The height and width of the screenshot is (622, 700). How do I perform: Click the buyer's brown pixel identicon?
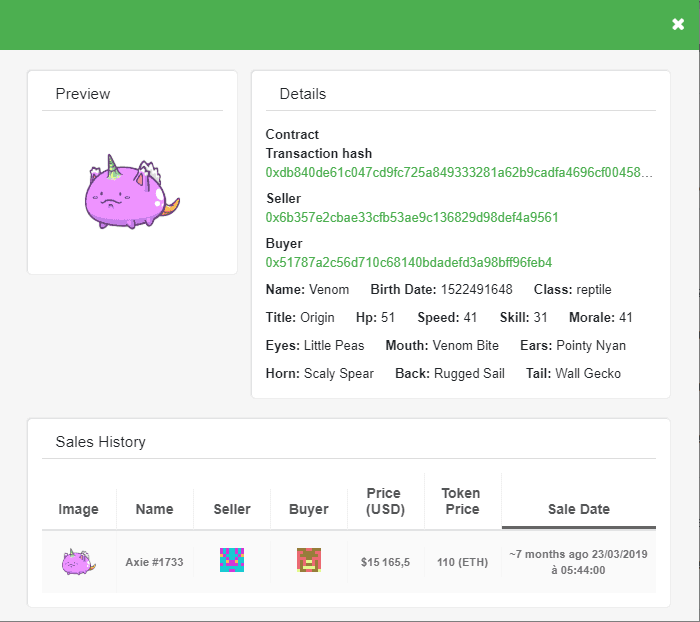tap(308, 560)
